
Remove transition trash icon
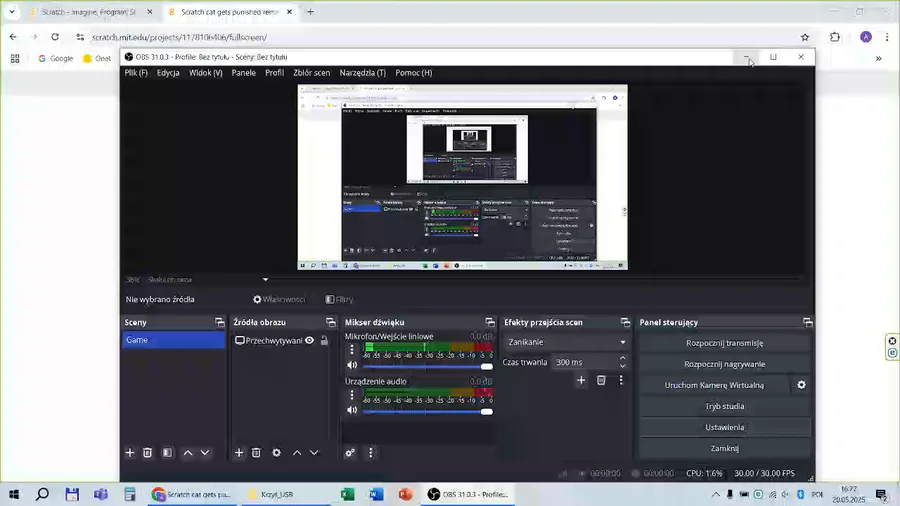coord(601,380)
